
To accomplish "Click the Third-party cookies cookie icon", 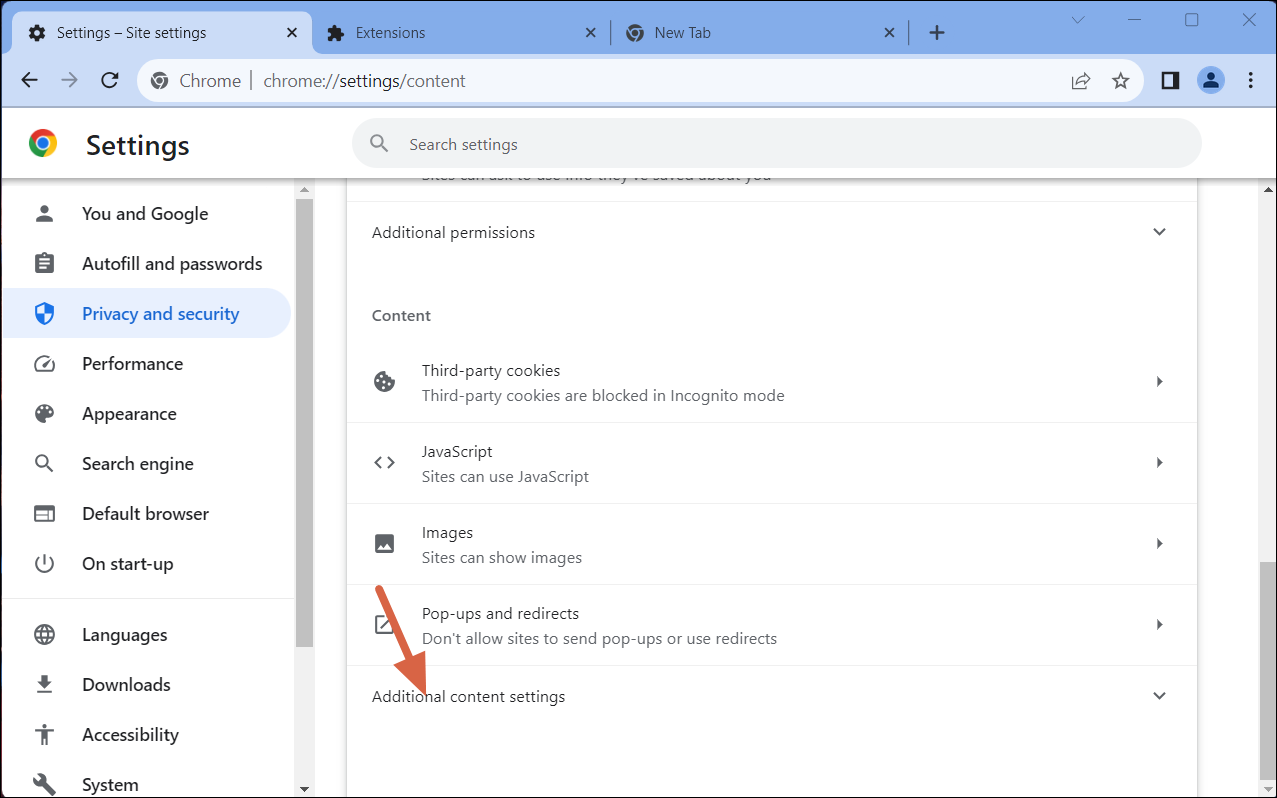I will (x=384, y=381).
